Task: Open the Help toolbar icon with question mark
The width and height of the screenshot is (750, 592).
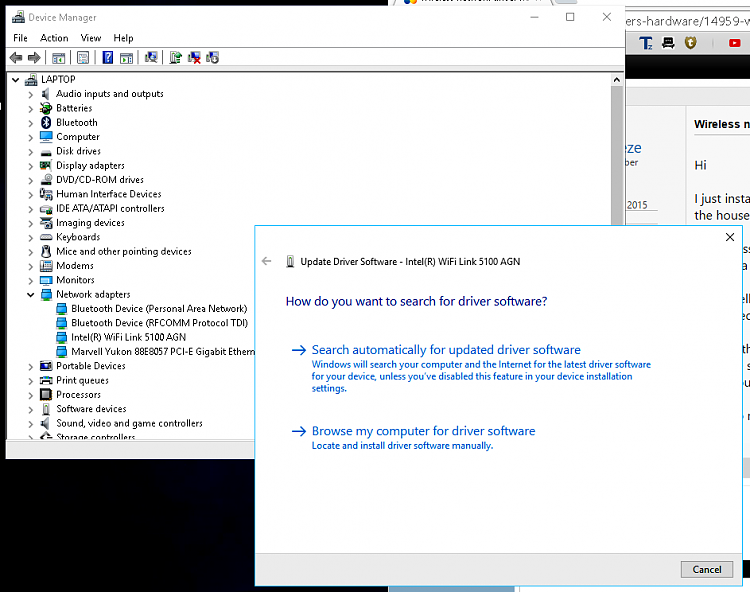Action: coord(108,58)
